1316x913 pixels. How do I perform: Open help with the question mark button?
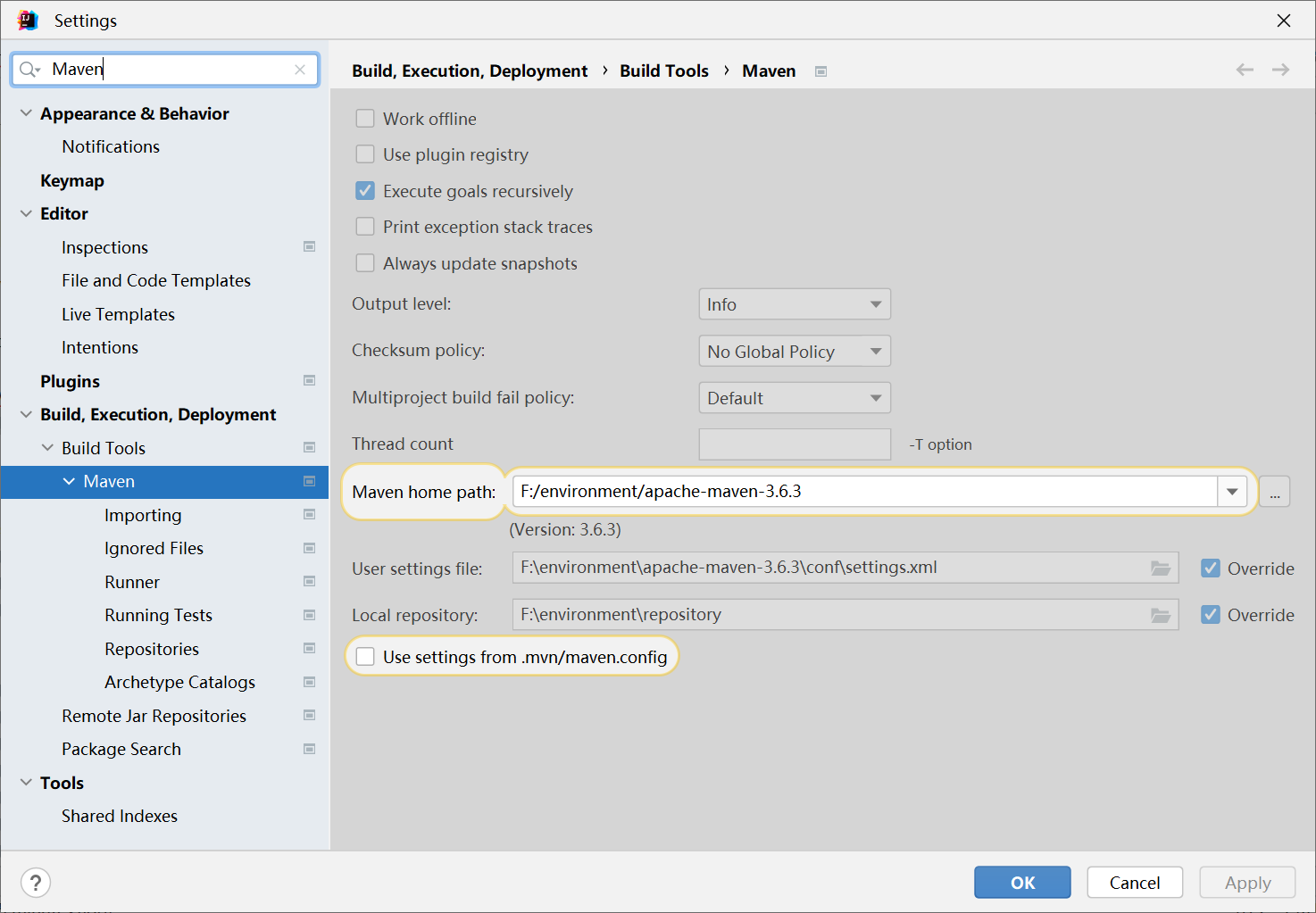tap(36, 883)
